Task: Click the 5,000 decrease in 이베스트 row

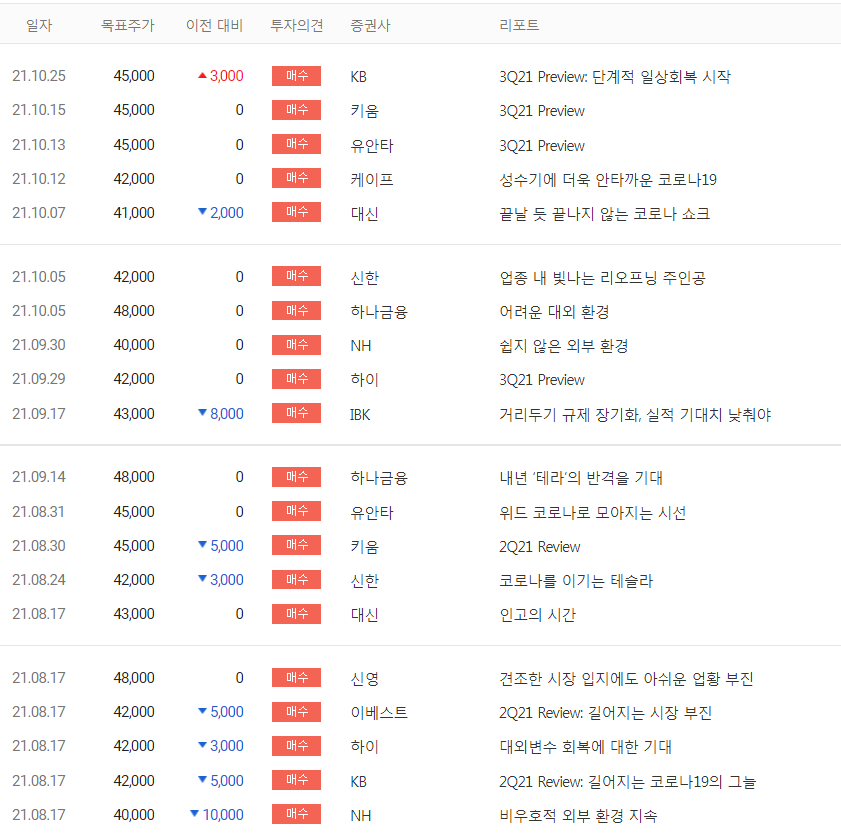Action: click(x=220, y=712)
